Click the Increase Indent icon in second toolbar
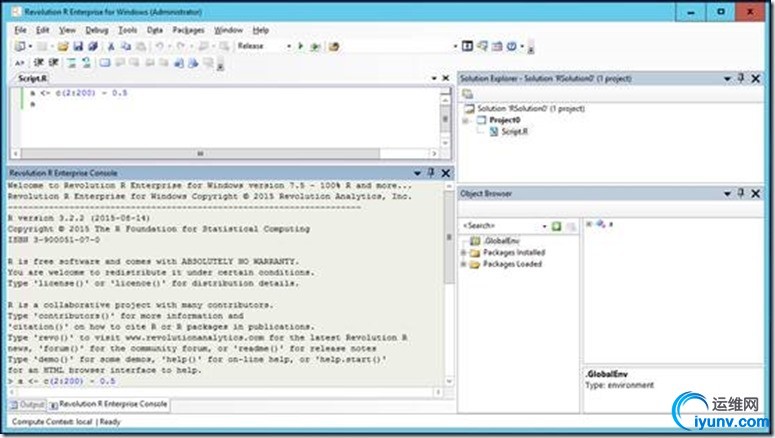 (53, 62)
